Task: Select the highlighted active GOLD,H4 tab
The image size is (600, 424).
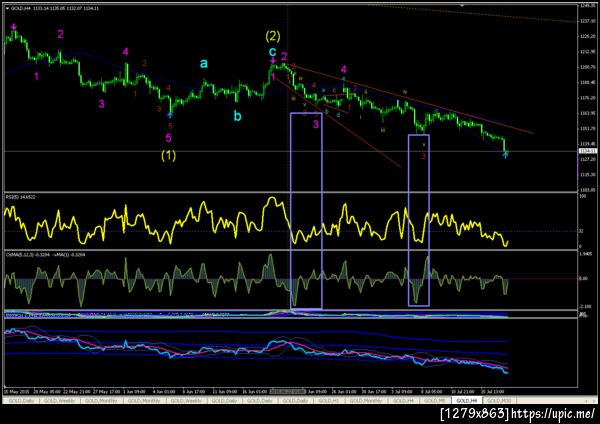Action: [467, 400]
